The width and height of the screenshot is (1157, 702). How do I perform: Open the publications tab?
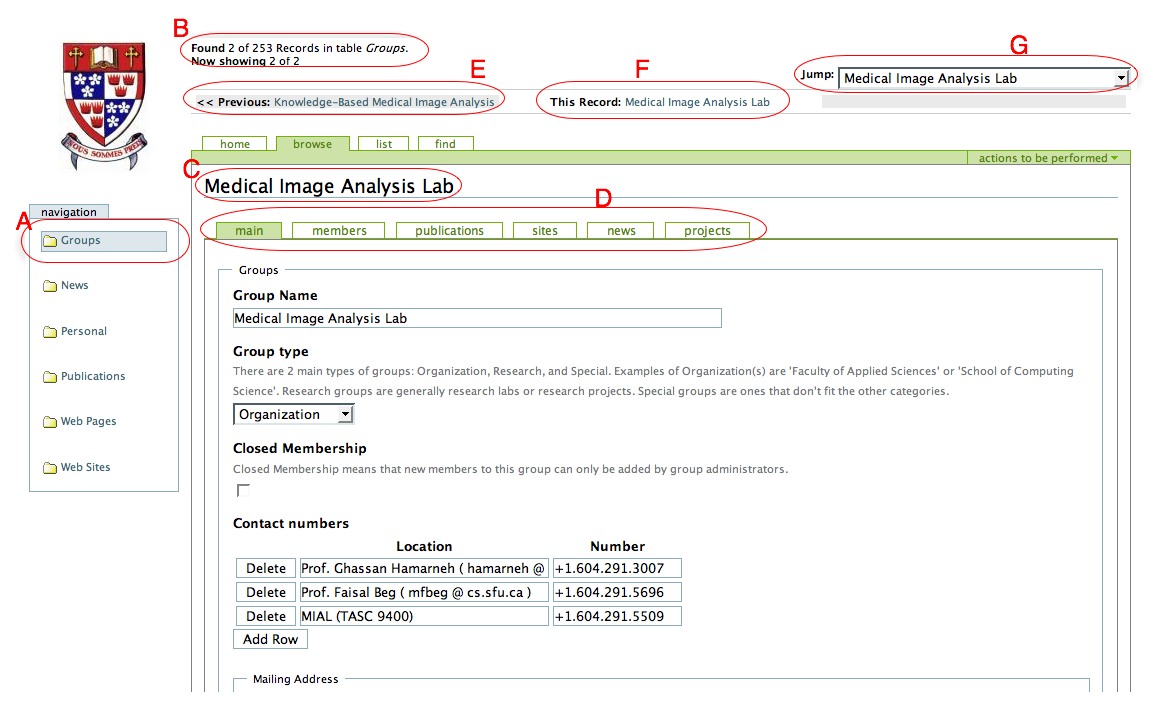[449, 231]
